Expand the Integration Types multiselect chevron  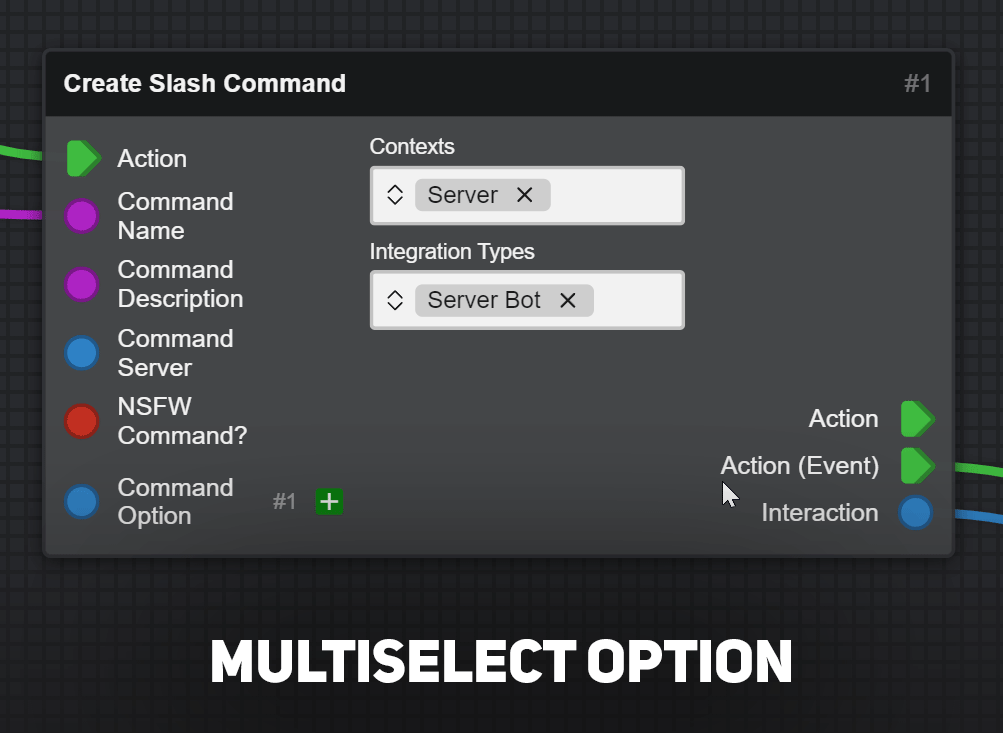[x=395, y=300]
